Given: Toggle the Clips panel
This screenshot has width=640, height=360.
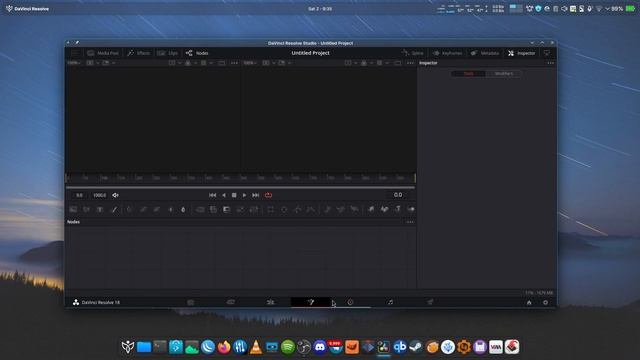Looking at the screenshot, I should click(x=168, y=53).
